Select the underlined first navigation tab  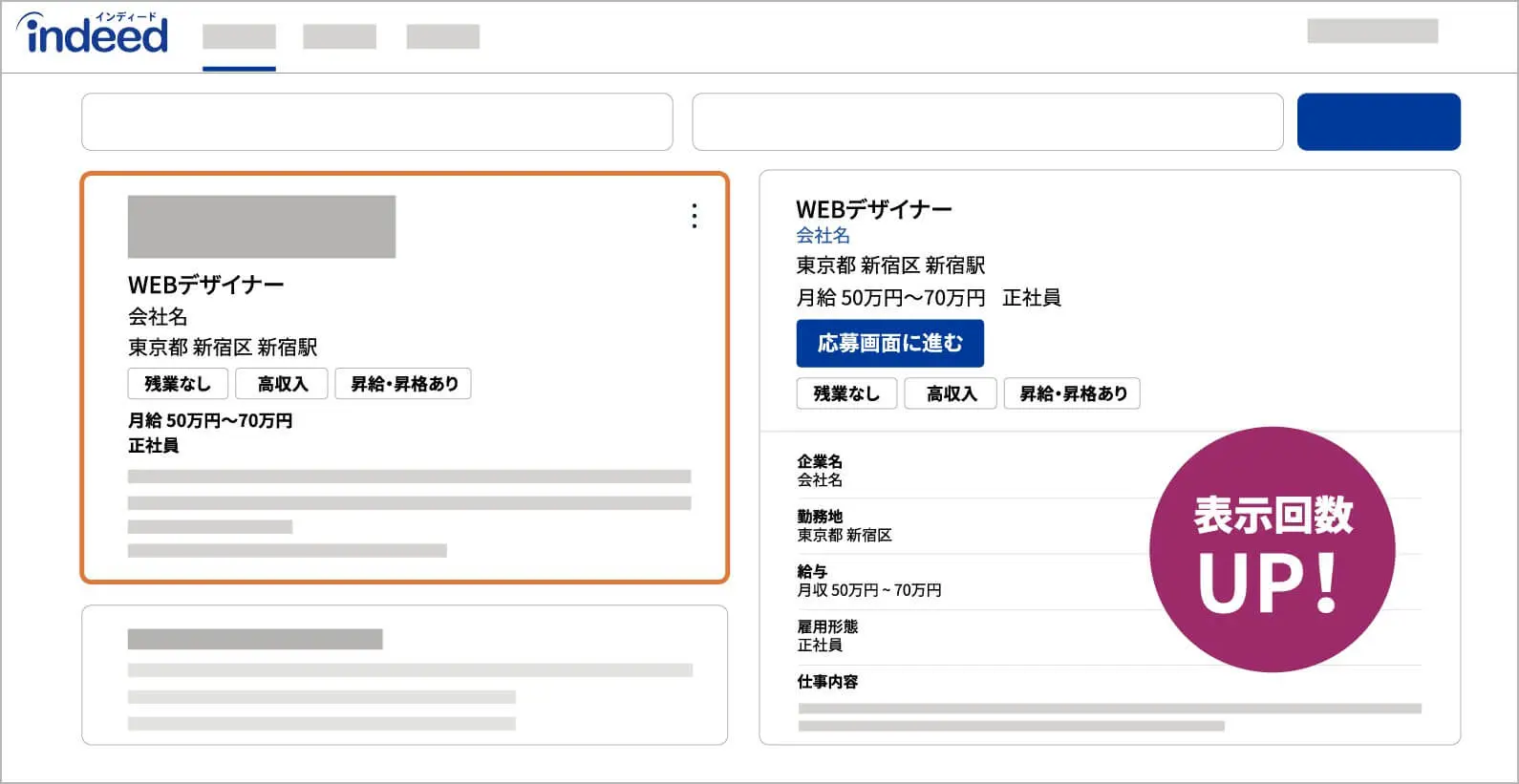(239, 37)
